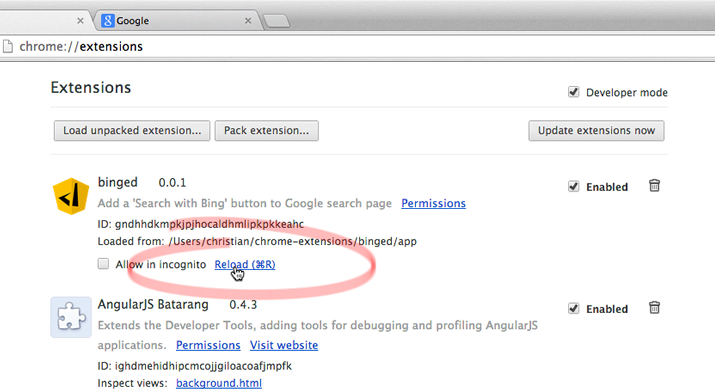This screenshot has height=392, width=715.
Task: Toggle the Developer mode checkbox
Action: [574, 92]
